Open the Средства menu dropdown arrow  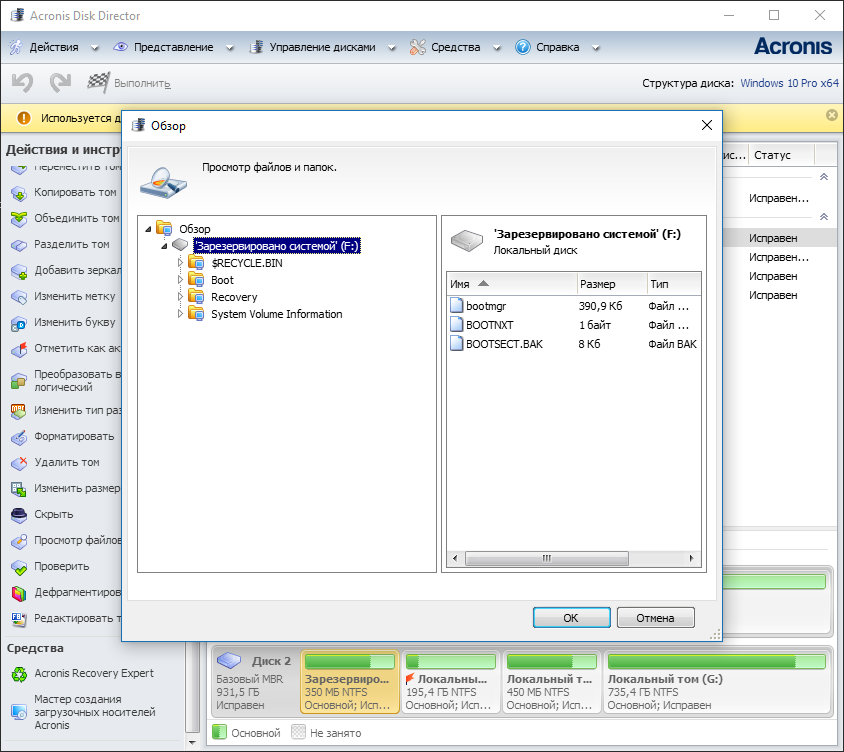[497, 48]
